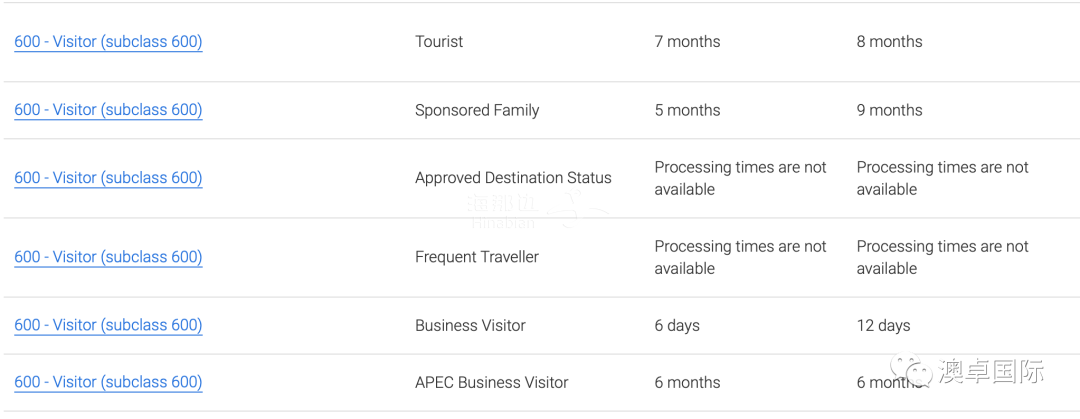Viewport: 1080px width, 419px height.
Task: Open the Visitor 600 link in Sponsored Family row
Action: click(x=108, y=110)
